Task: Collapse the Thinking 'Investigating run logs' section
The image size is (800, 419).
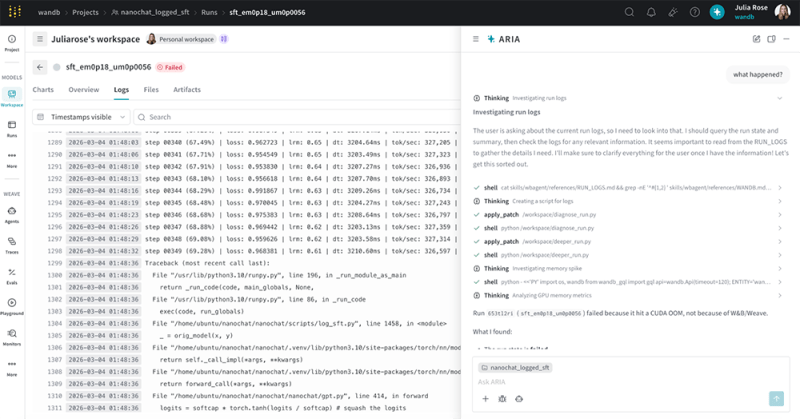Action: coord(780,98)
